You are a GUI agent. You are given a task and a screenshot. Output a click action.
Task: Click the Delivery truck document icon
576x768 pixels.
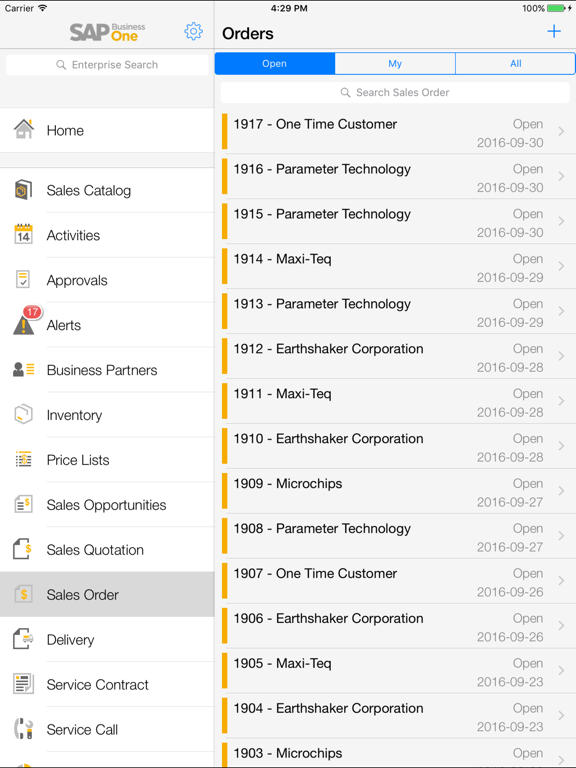click(x=23, y=639)
